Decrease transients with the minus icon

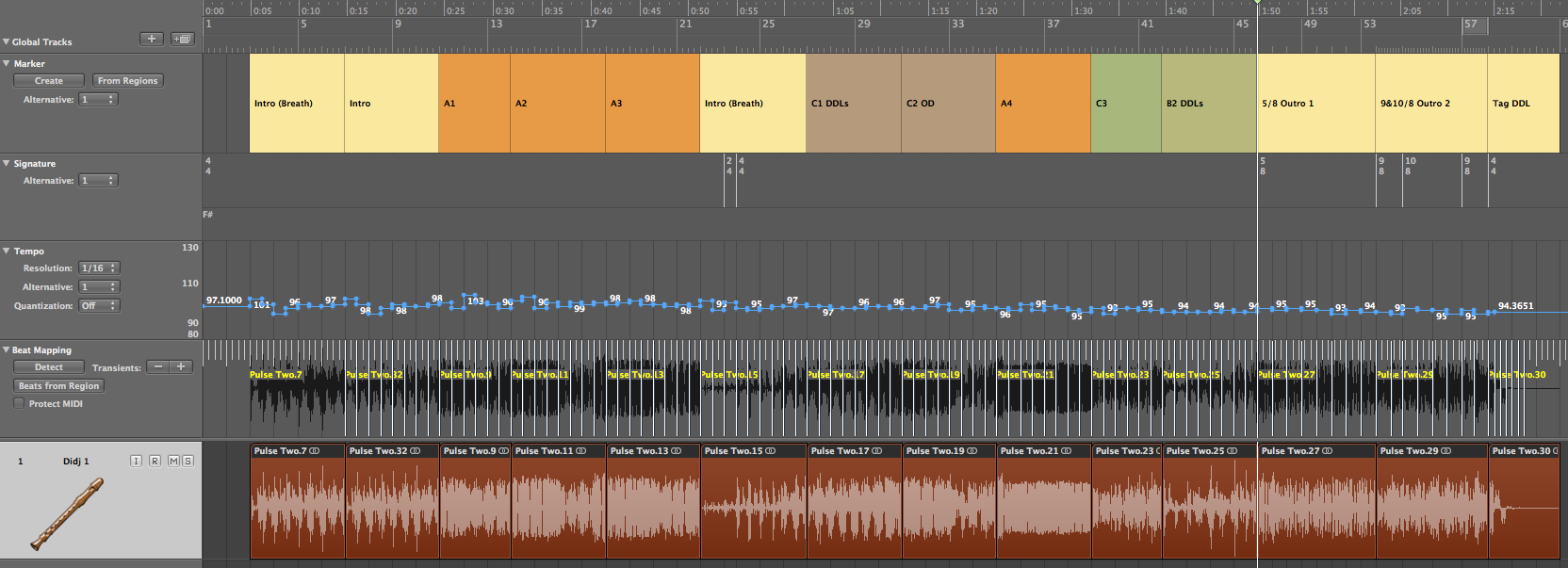(x=158, y=367)
